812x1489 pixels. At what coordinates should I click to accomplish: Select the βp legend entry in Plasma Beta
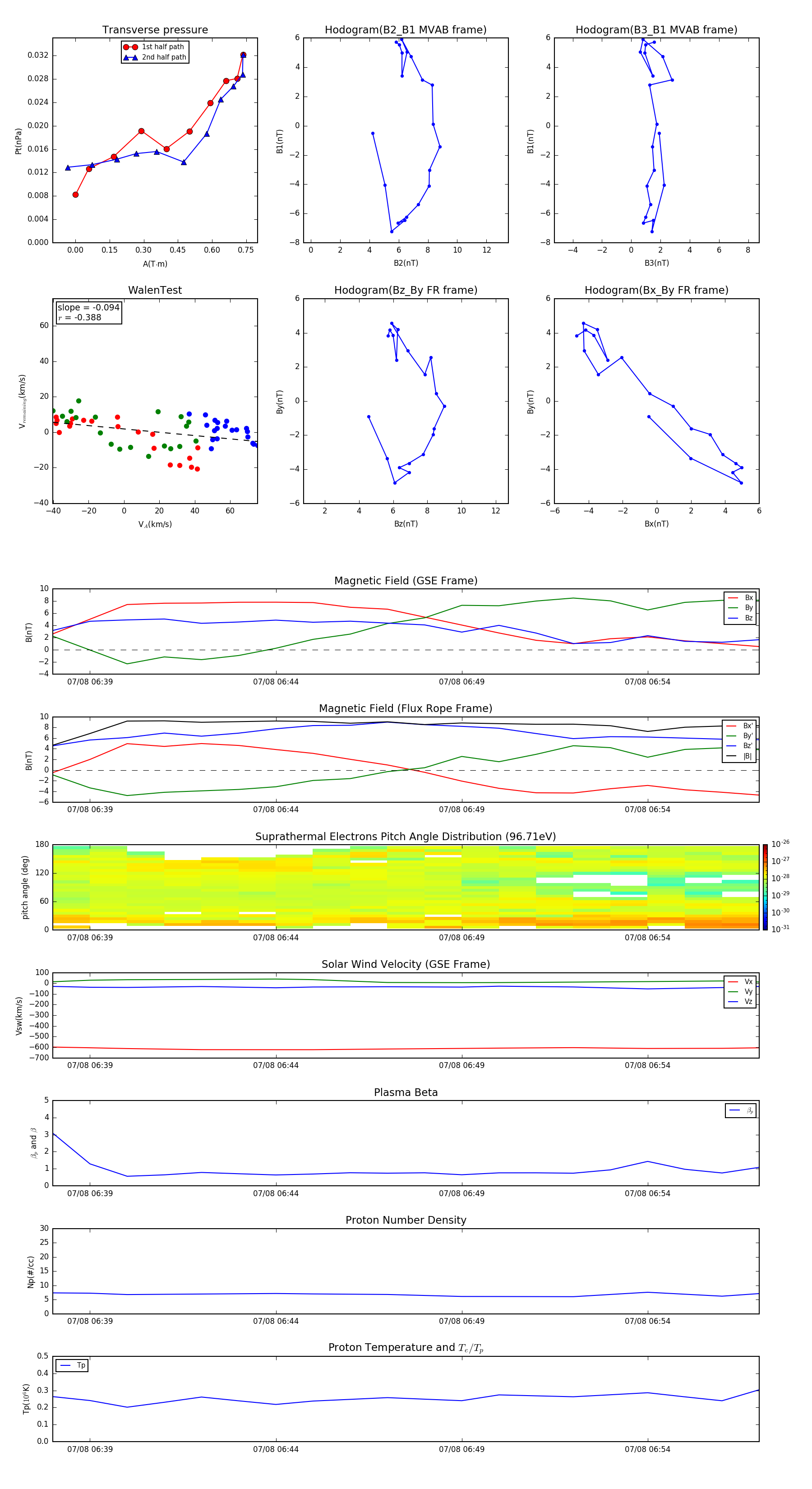pos(741,1111)
